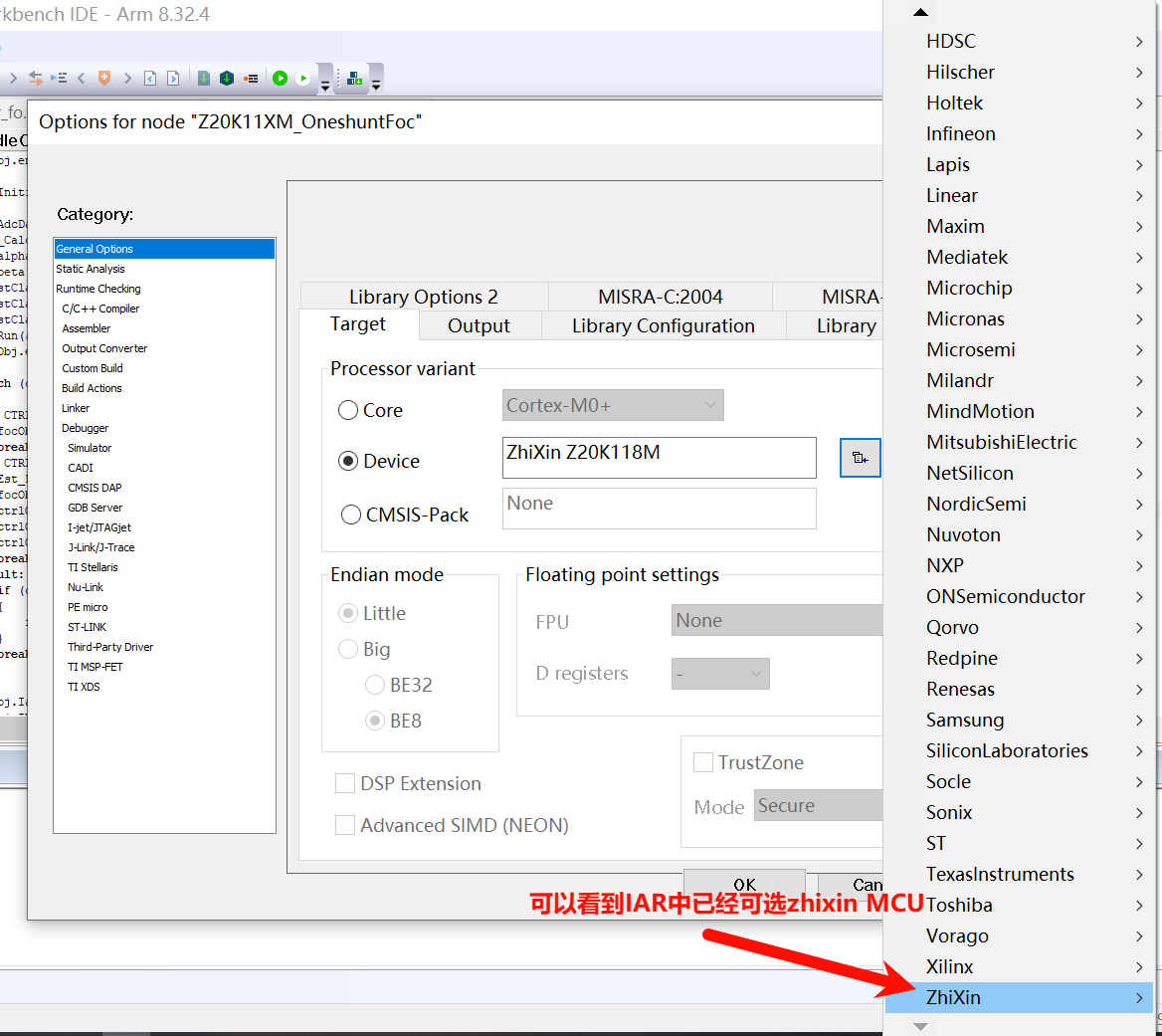The image size is (1162, 1036).
Task: Toggle bookmark with the orange bookmark icon
Action: point(104,78)
